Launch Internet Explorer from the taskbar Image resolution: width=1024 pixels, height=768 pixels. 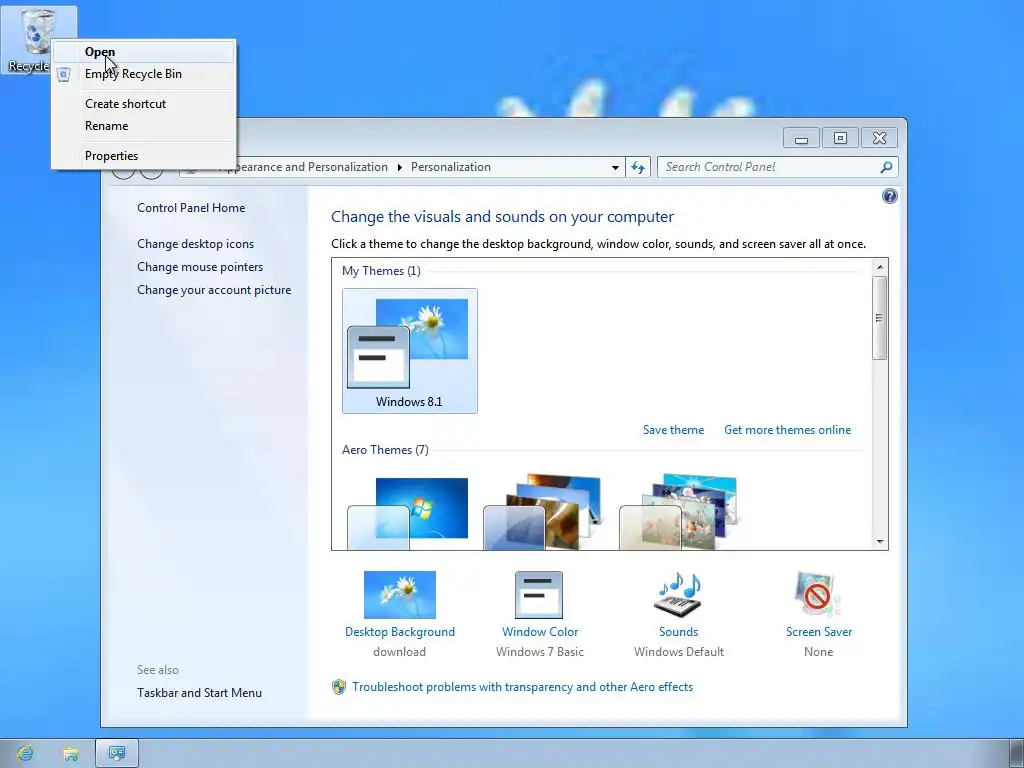coord(25,754)
